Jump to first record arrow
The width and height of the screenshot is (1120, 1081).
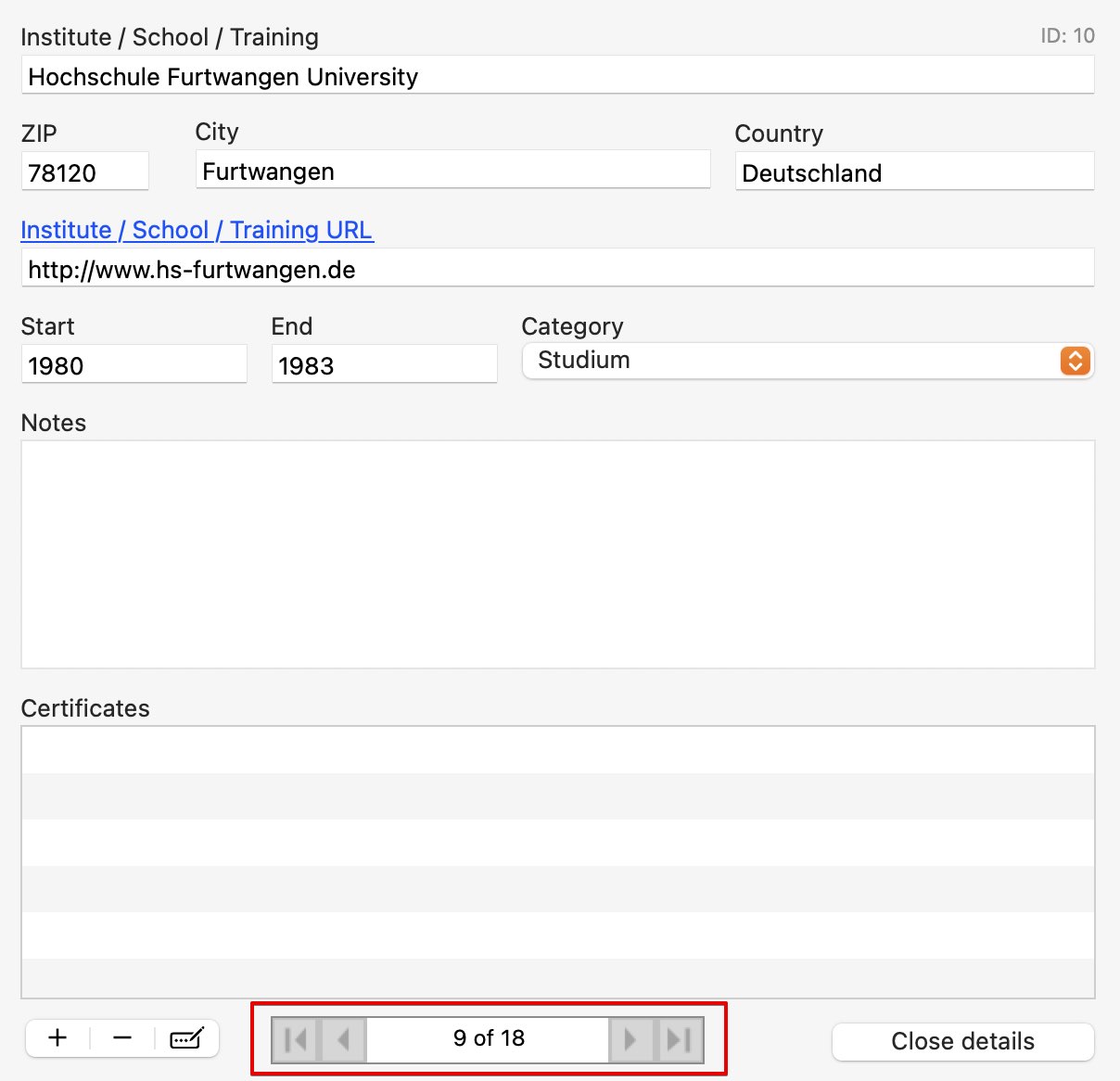(x=296, y=1039)
